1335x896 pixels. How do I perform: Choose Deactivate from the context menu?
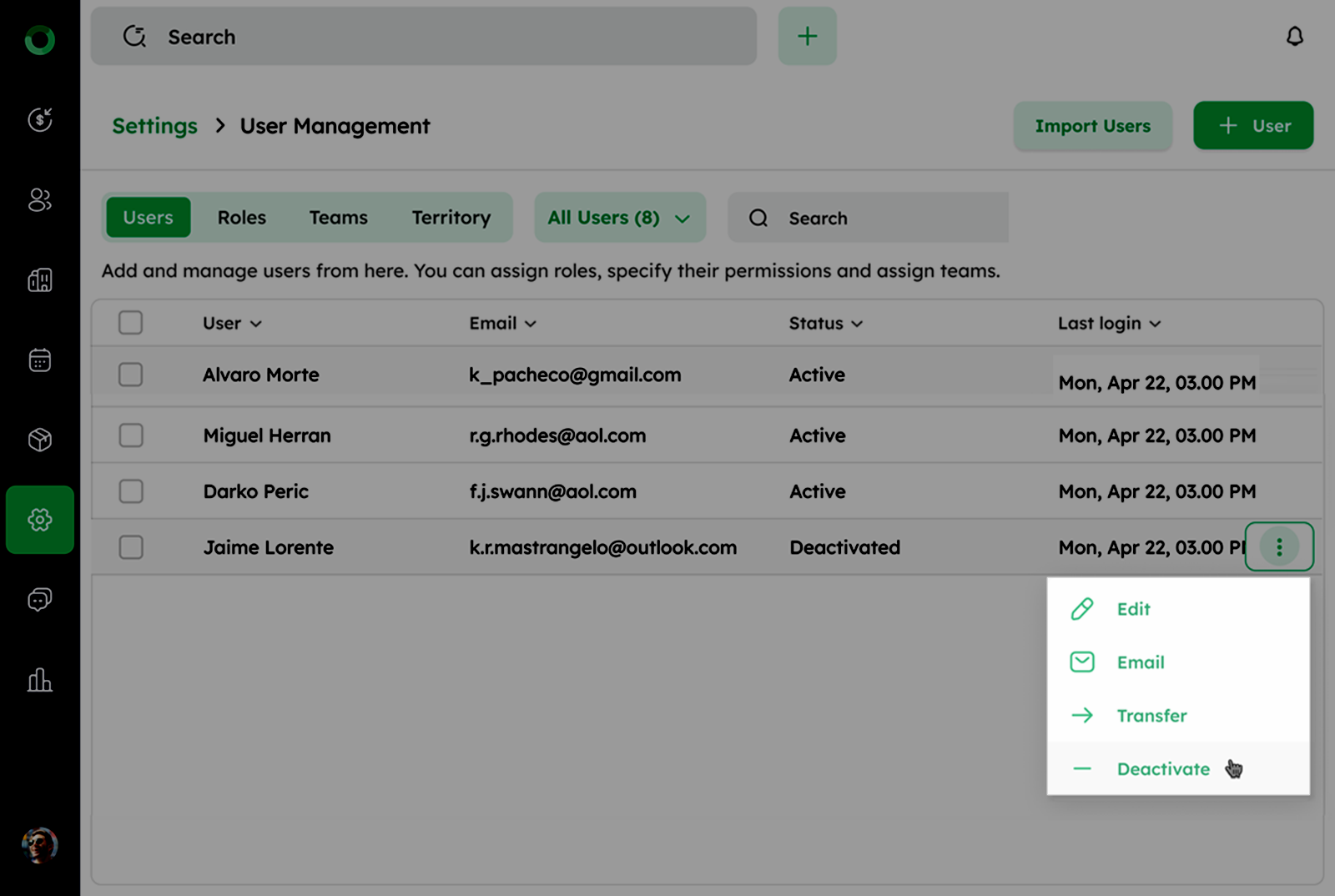(x=1163, y=769)
